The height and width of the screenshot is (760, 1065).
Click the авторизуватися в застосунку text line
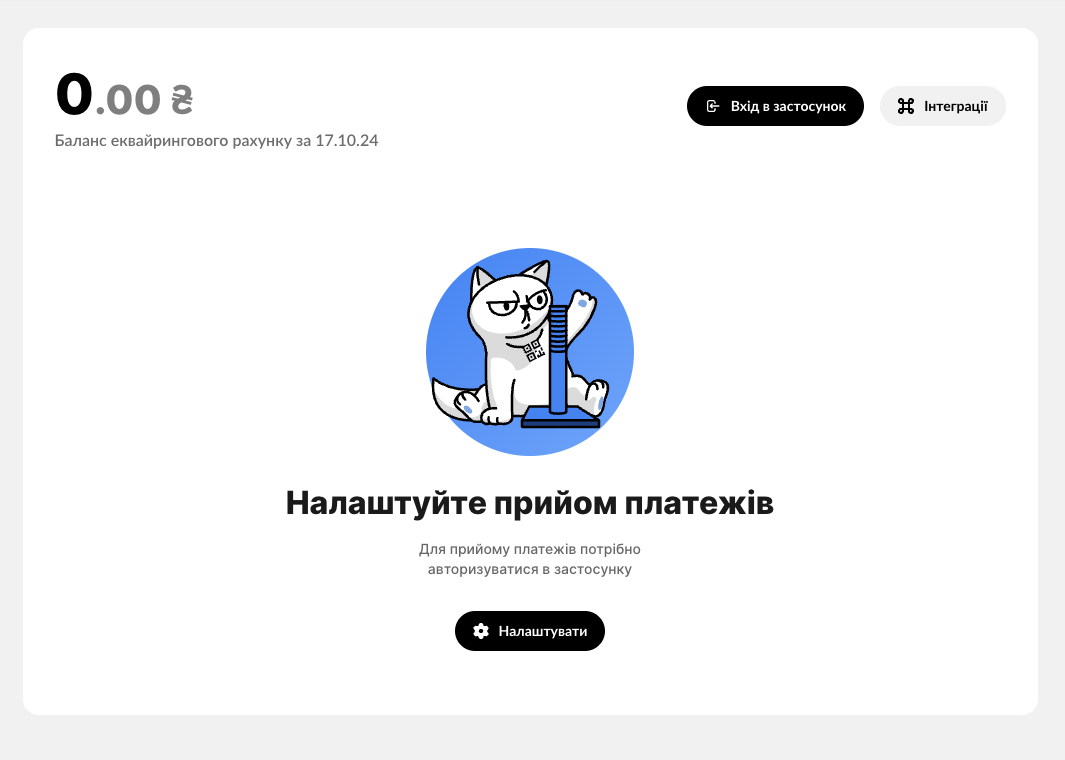tap(530, 569)
